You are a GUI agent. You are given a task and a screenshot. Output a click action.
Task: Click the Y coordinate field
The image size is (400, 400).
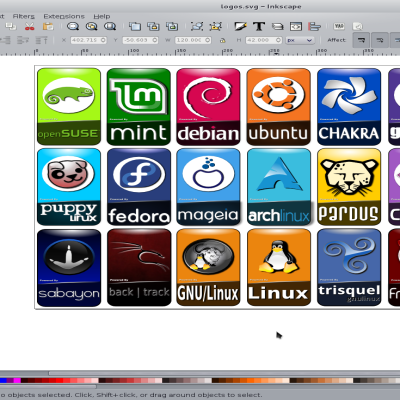point(140,40)
